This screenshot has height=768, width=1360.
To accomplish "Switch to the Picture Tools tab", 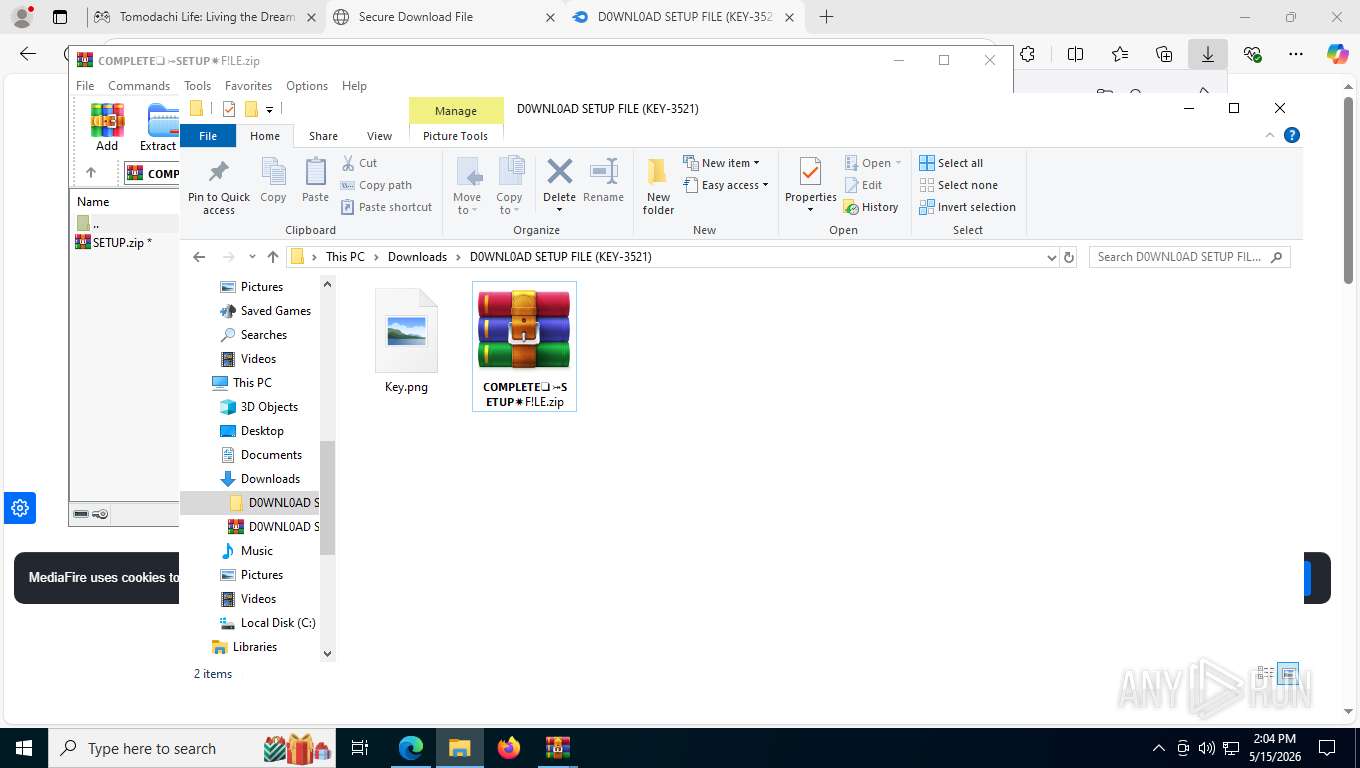I will click(x=455, y=136).
